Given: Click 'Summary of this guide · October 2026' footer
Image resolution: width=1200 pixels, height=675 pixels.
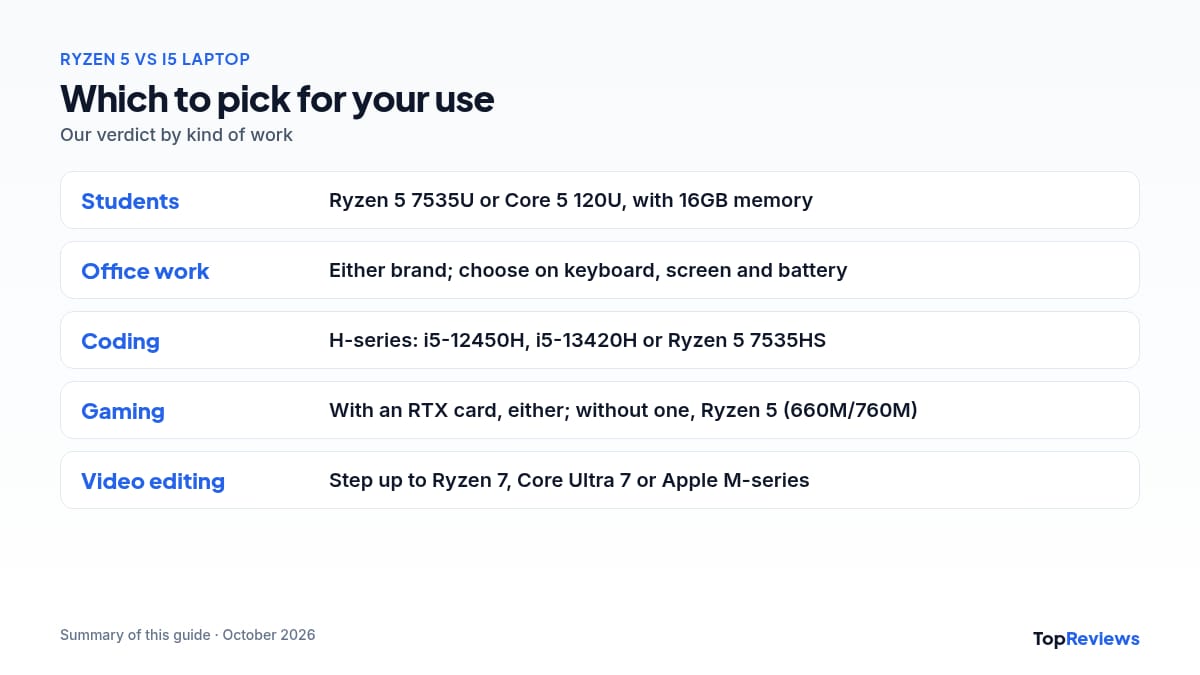Looking at the screenshot, I should pos(188,635).
